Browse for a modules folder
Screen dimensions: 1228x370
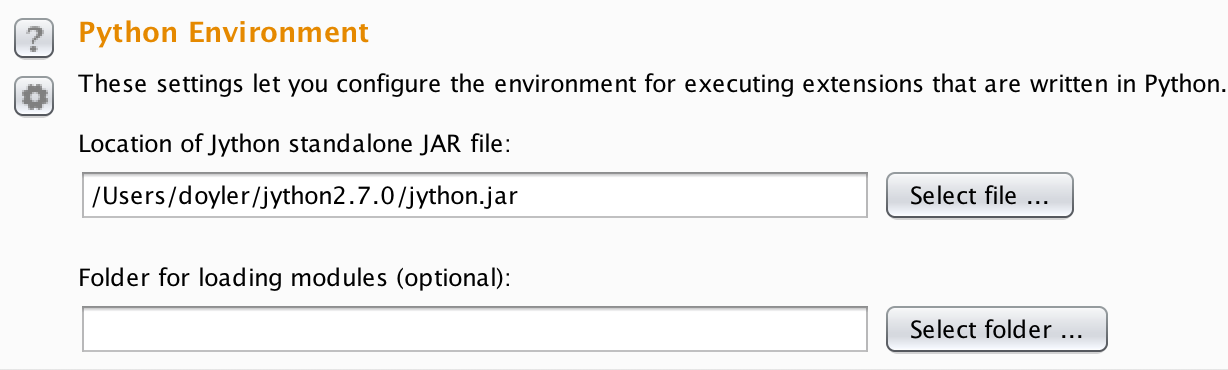tap(997, 329)
